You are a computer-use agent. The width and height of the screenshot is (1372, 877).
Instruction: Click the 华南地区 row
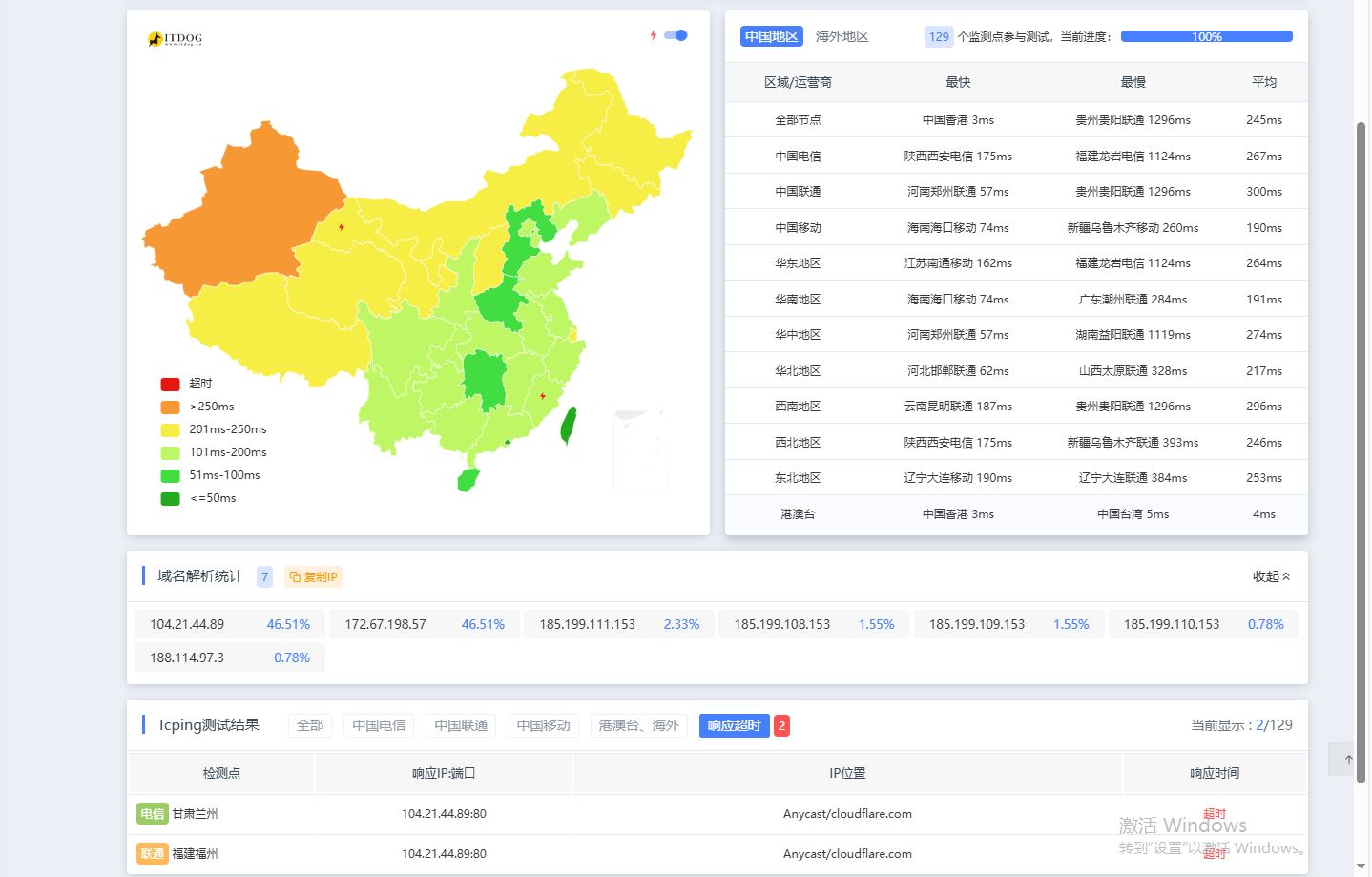1016,299
